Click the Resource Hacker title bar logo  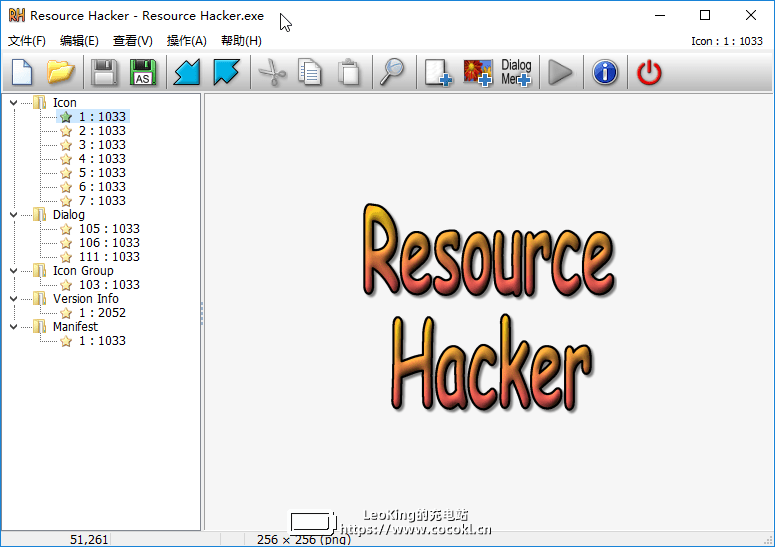coord(16,15)
